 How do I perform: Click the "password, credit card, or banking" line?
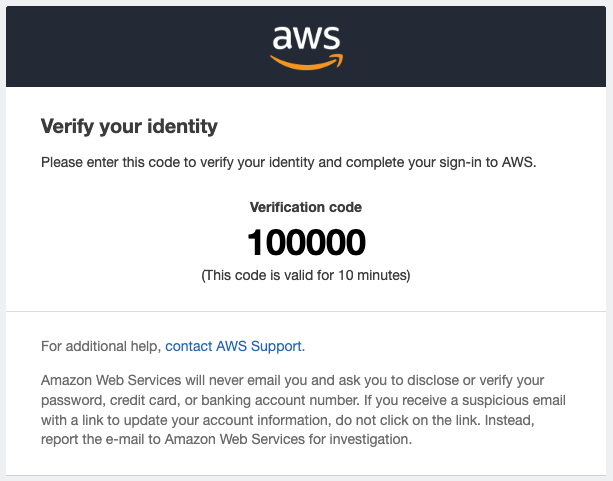point(150,400)
